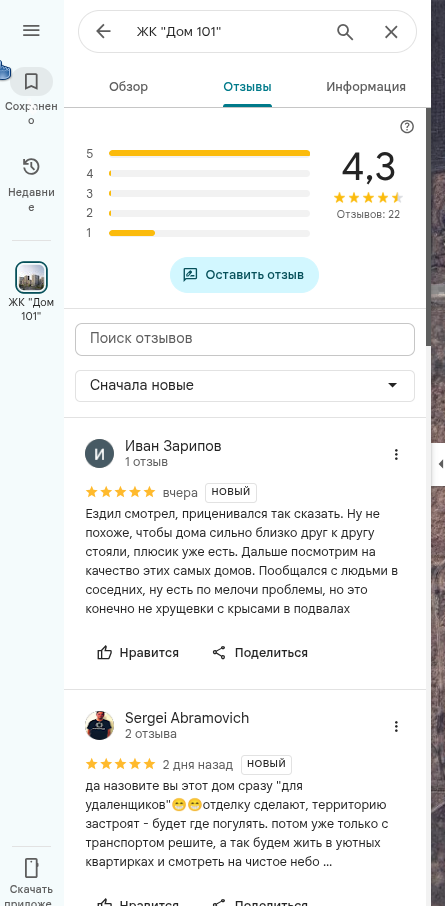Click the "2 дня назад" timestamp

click(x=198, y=764)
